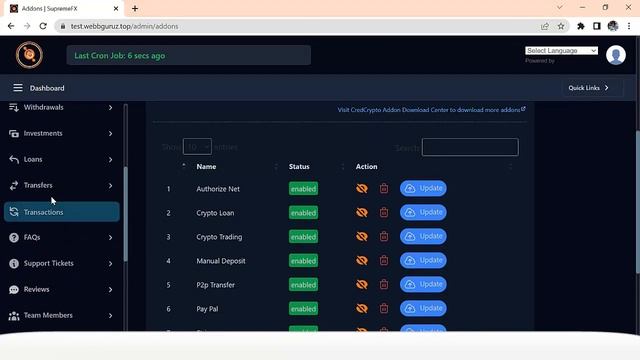Expand the Loans submenu chevron

point(110,160)
